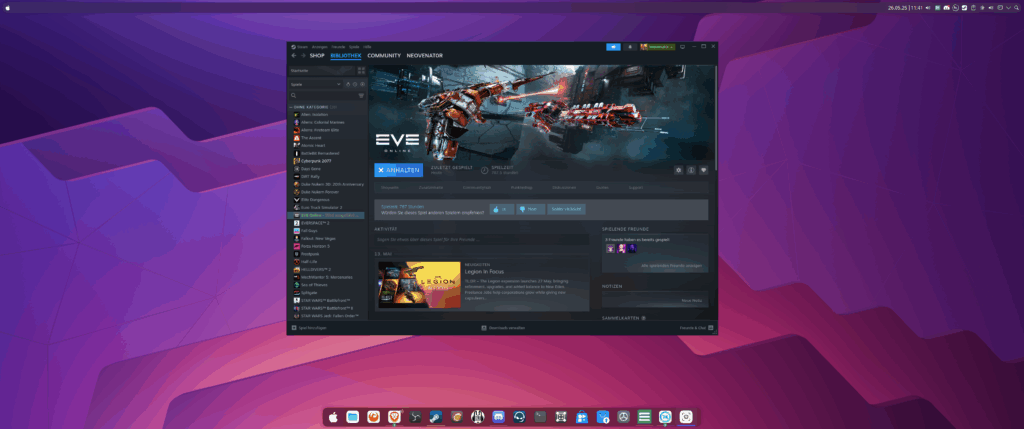The image size is (1024, 429).
Task: Open the Hilfe menu
Action: click(x=368, y=47)
